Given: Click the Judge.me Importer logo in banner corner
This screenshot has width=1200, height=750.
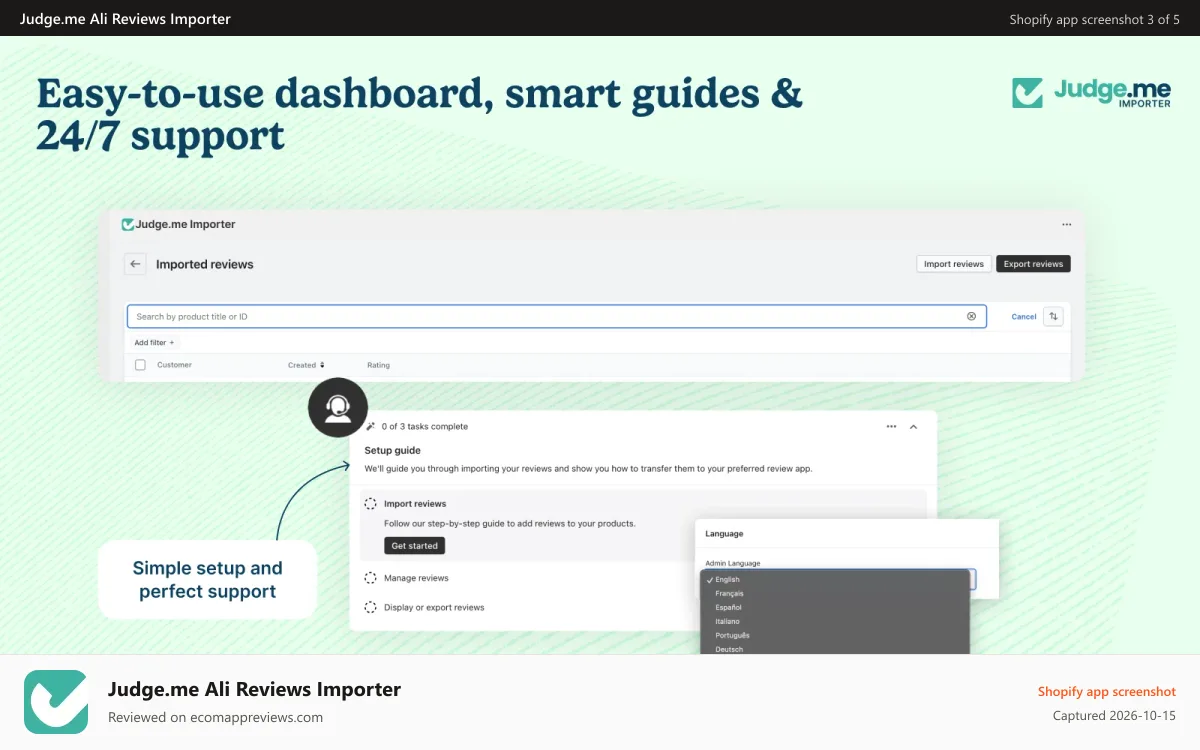Looking at the screenshot, I should pos(1091,93).
